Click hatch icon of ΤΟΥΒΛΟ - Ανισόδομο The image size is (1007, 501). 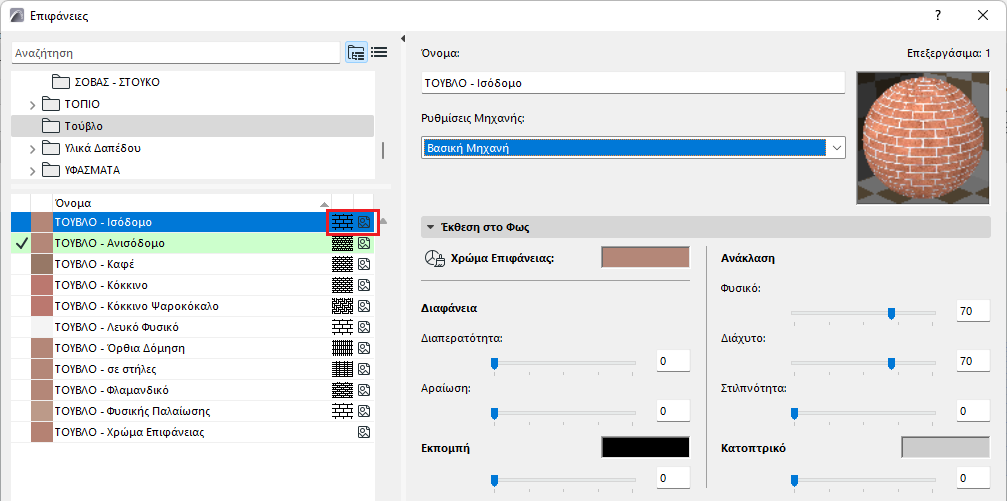pos(342,243)
